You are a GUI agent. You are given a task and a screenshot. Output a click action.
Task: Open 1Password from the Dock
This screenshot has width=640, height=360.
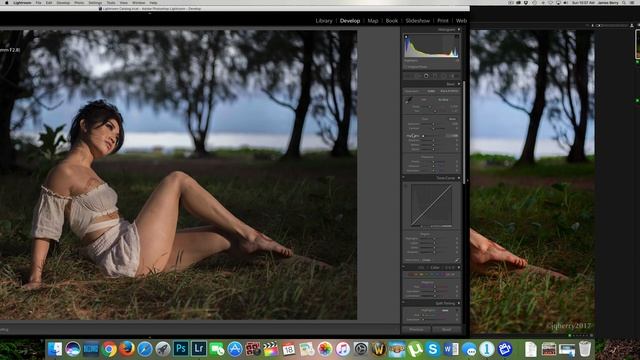click(487, 349)
